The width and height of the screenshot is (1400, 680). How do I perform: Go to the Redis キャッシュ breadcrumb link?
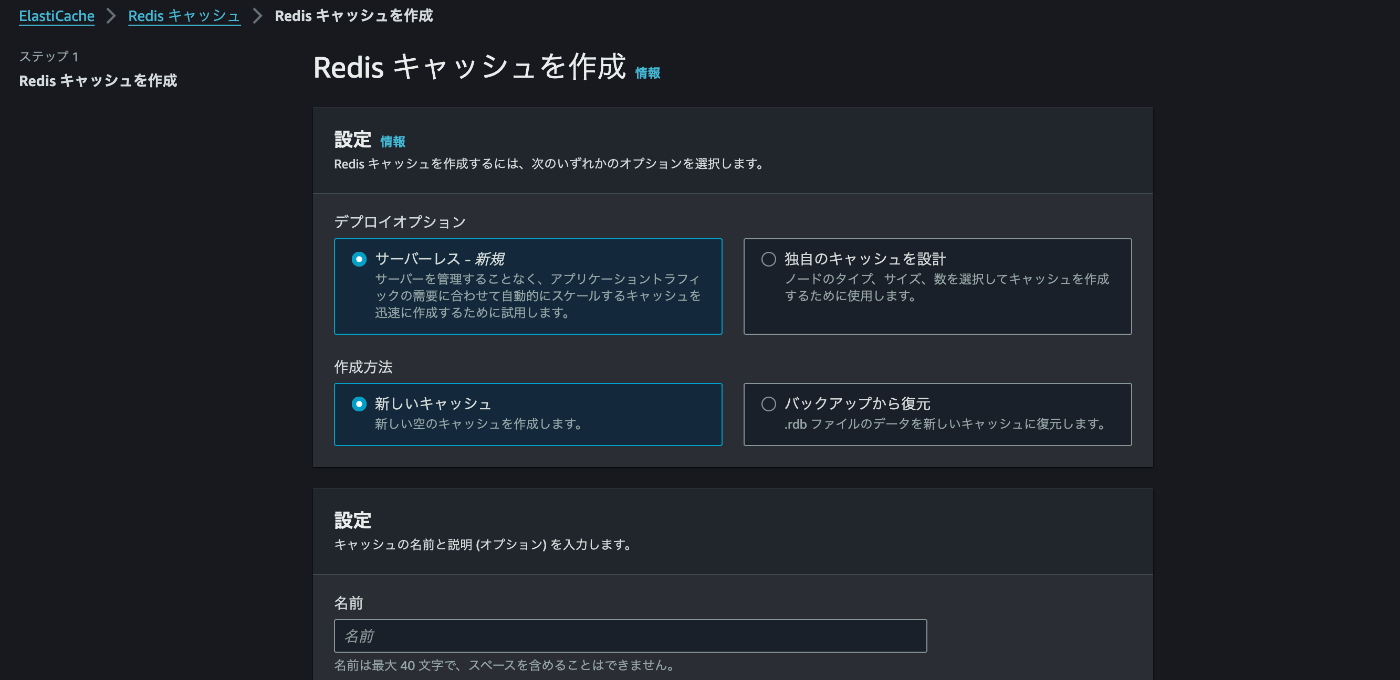tap(184, 16)
